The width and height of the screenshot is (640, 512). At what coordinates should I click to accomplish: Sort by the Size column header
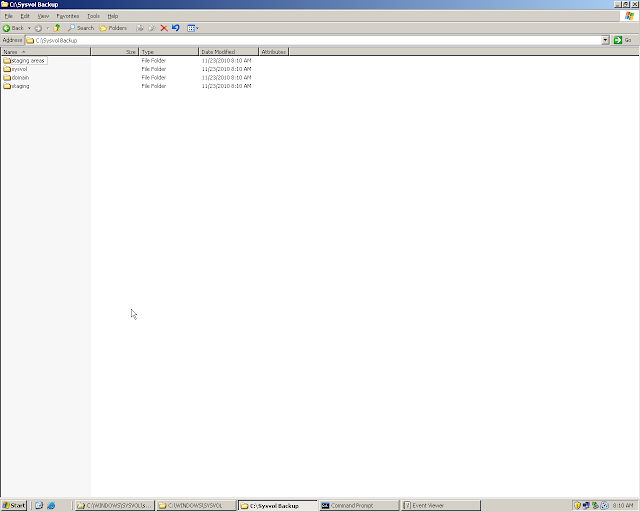pyautogui.click(x=115, y=52)
